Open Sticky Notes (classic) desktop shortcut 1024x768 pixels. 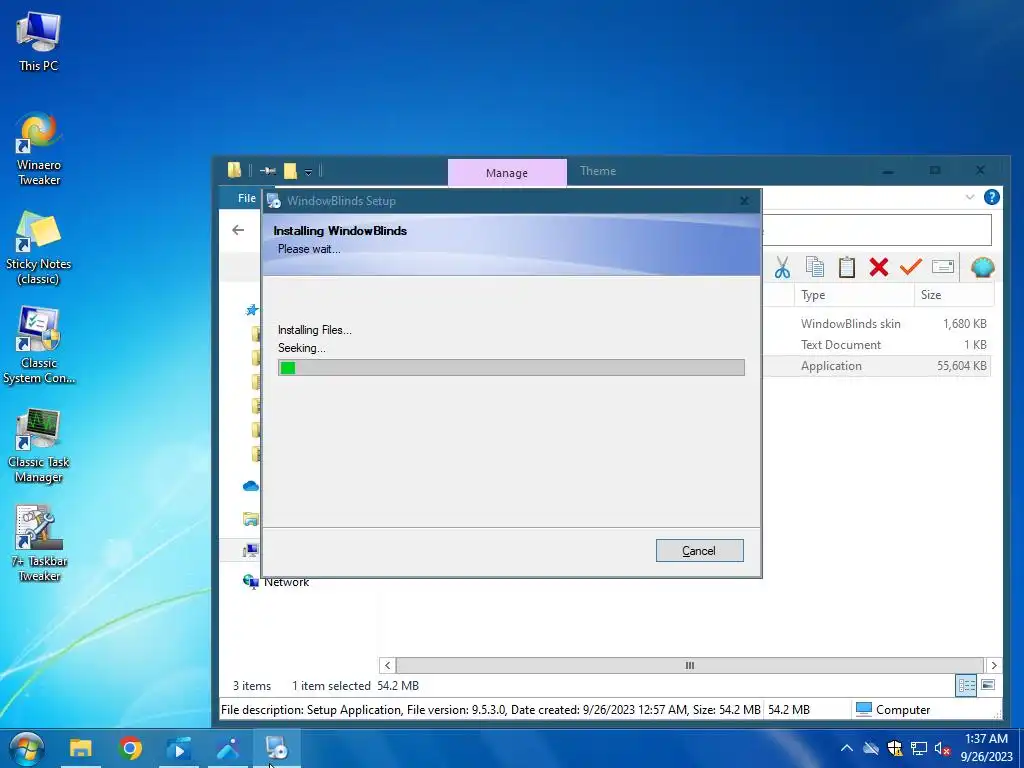coord(38,249)
